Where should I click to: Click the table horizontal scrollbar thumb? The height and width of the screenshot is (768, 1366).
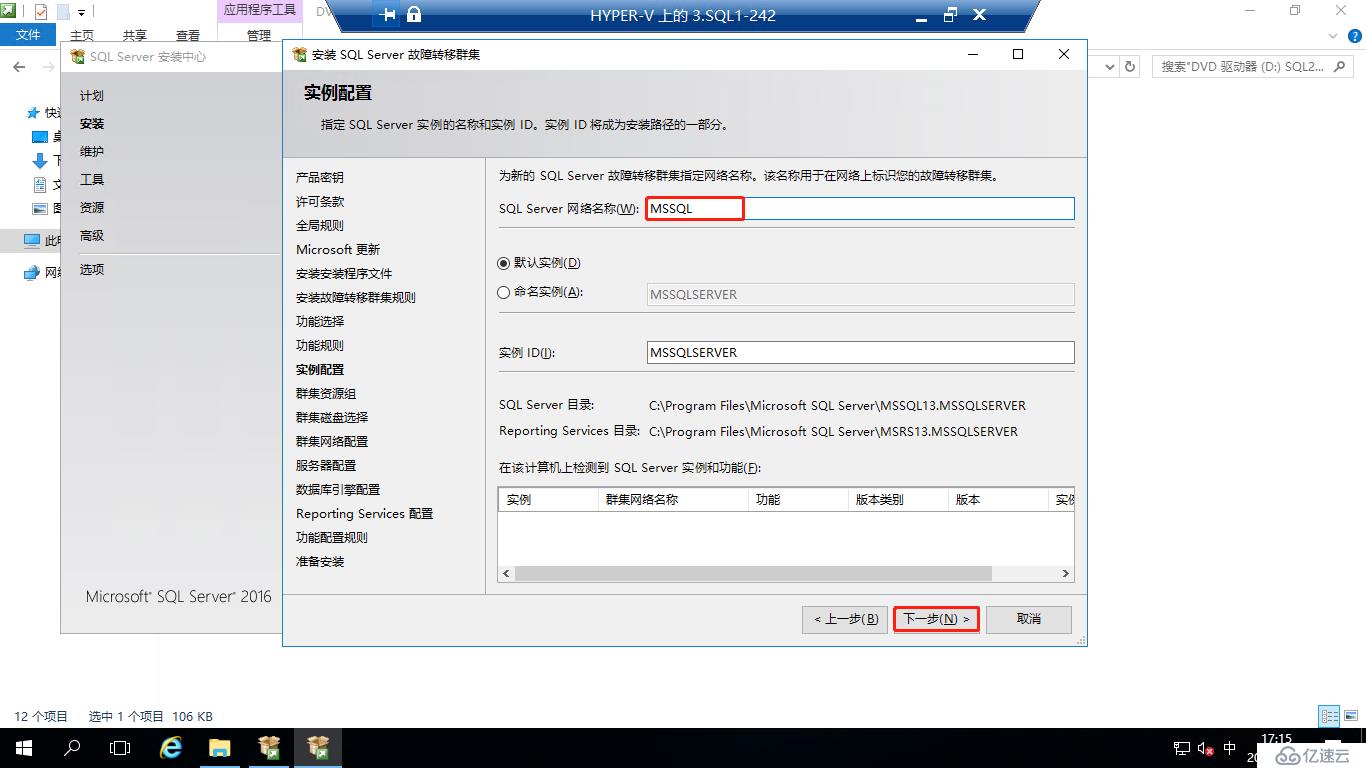[753, 574]
